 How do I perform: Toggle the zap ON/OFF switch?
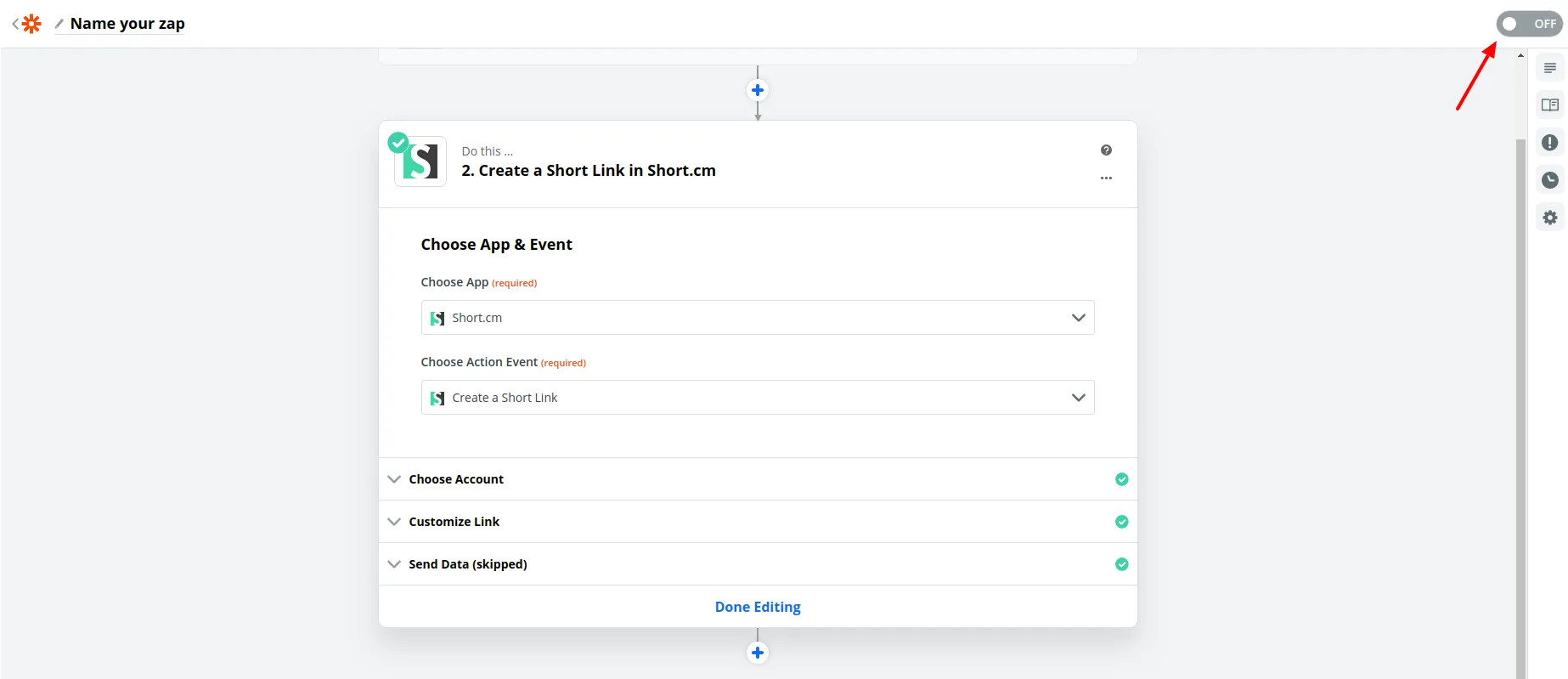tap(1529, 24)
